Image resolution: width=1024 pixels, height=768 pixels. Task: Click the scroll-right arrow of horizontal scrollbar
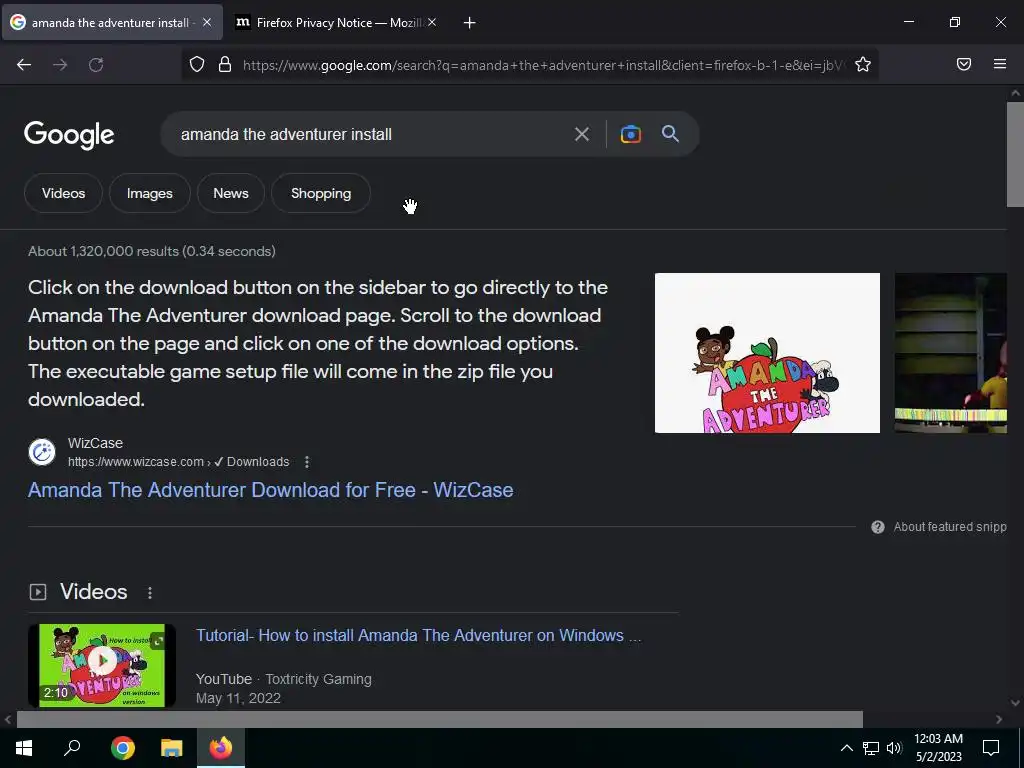click(x=999, y=719)
